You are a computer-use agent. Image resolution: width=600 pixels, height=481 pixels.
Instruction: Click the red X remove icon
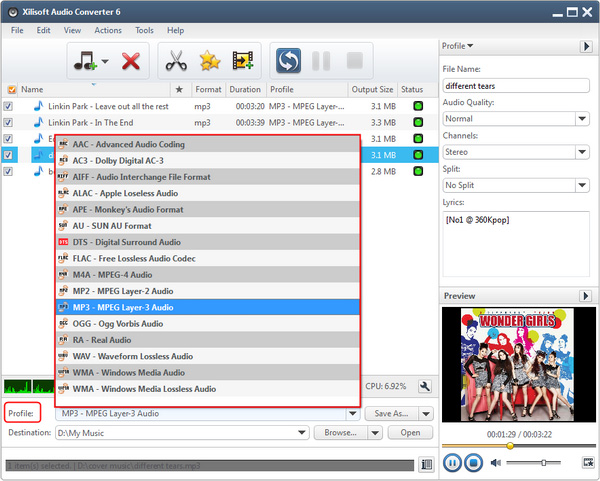[130, 61]
